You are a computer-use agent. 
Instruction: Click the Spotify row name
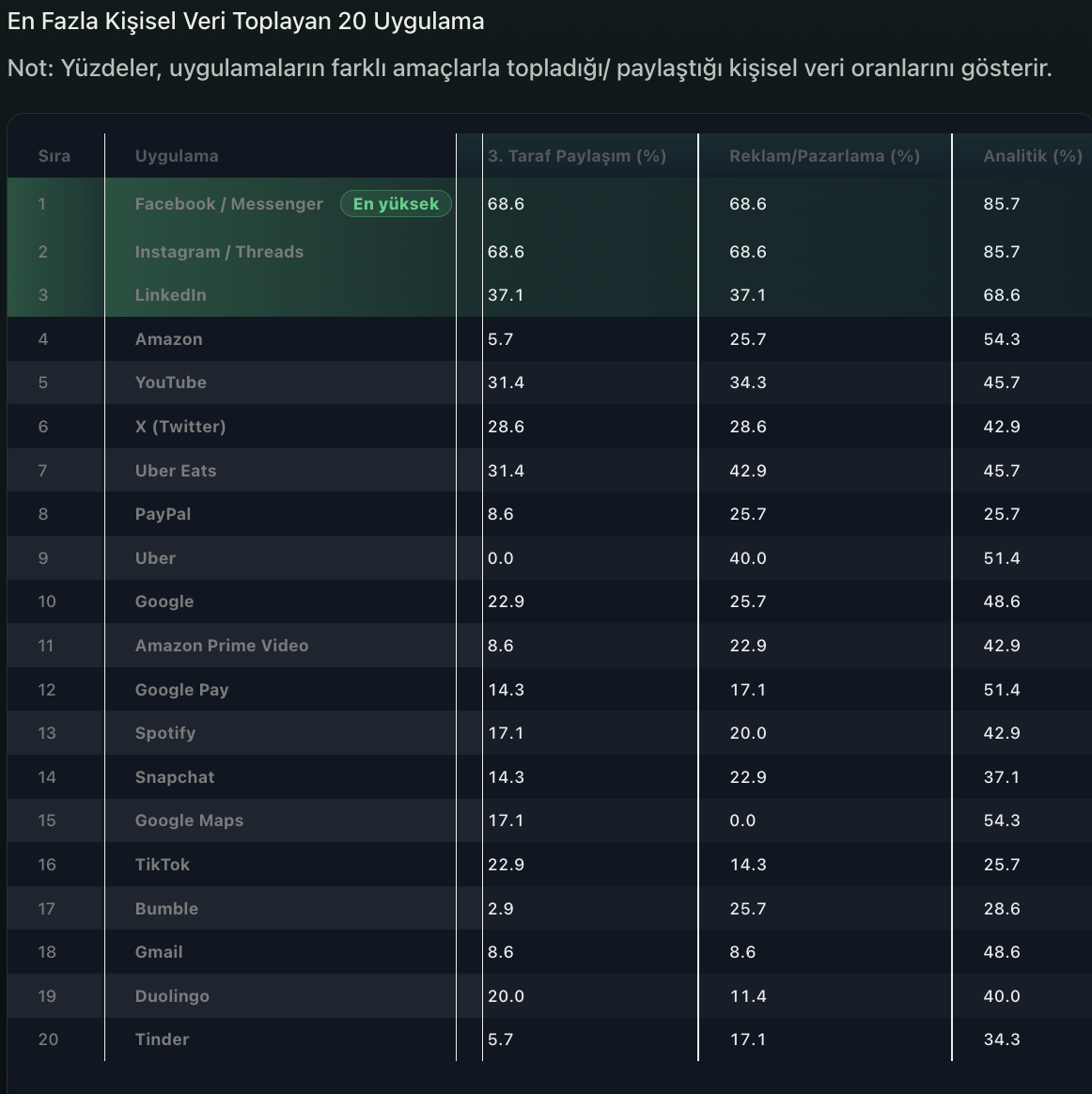165,733
